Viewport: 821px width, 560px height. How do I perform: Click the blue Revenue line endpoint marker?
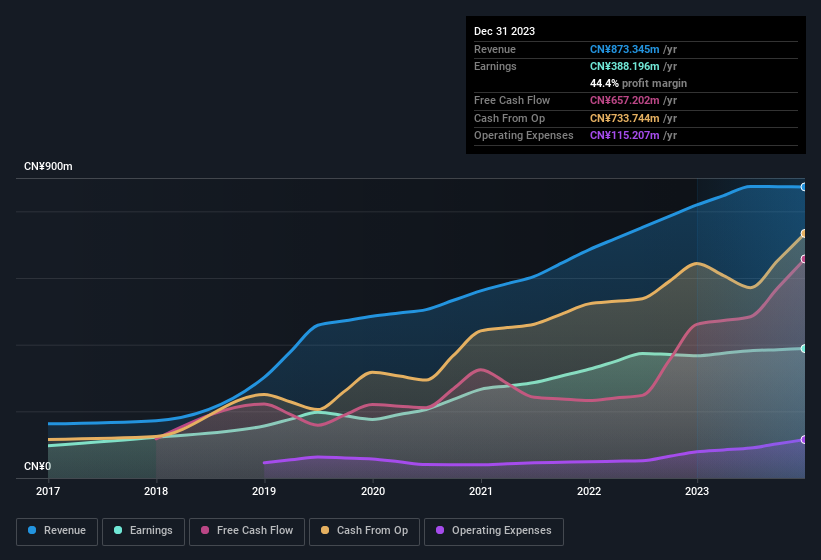804,187
